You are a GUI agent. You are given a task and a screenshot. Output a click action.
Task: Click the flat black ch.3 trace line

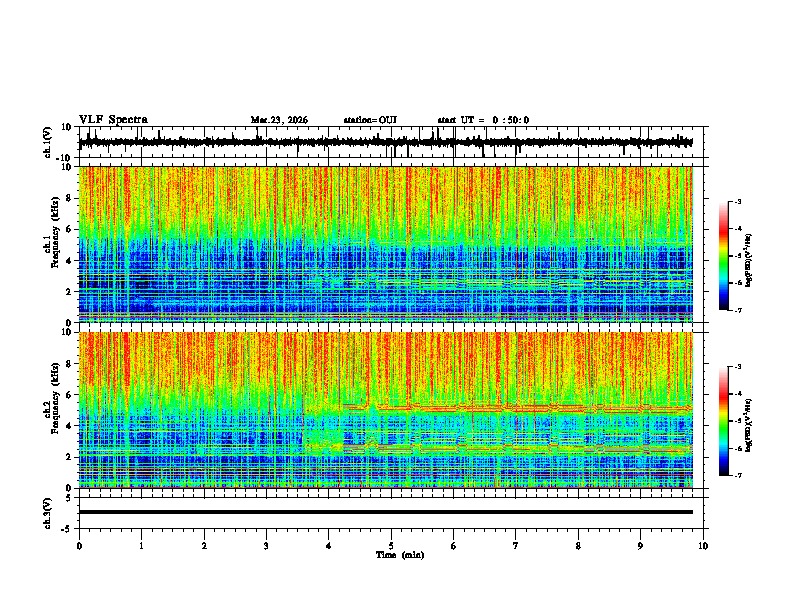tap(385, 512)
